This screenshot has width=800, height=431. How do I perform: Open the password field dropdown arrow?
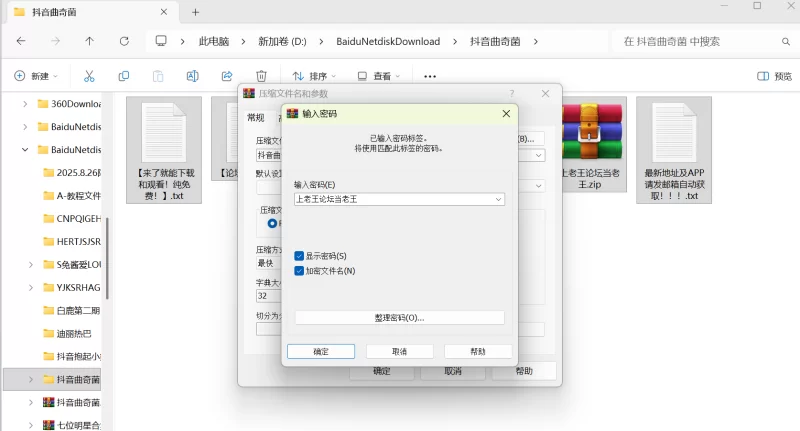tap(498, 199)
